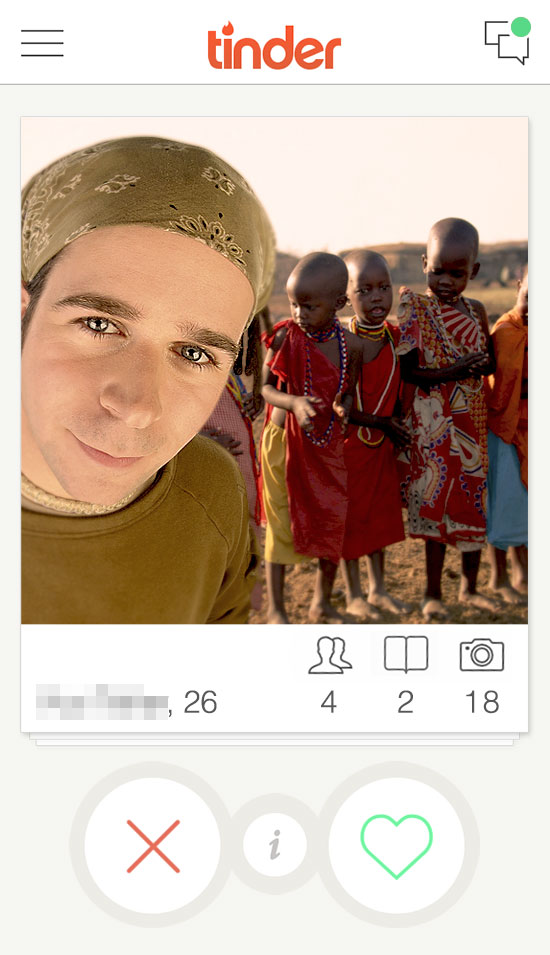Click the shared interests count 2
Image resolution: width=550 pixels, height=955 pixels.
coord(406,702)
